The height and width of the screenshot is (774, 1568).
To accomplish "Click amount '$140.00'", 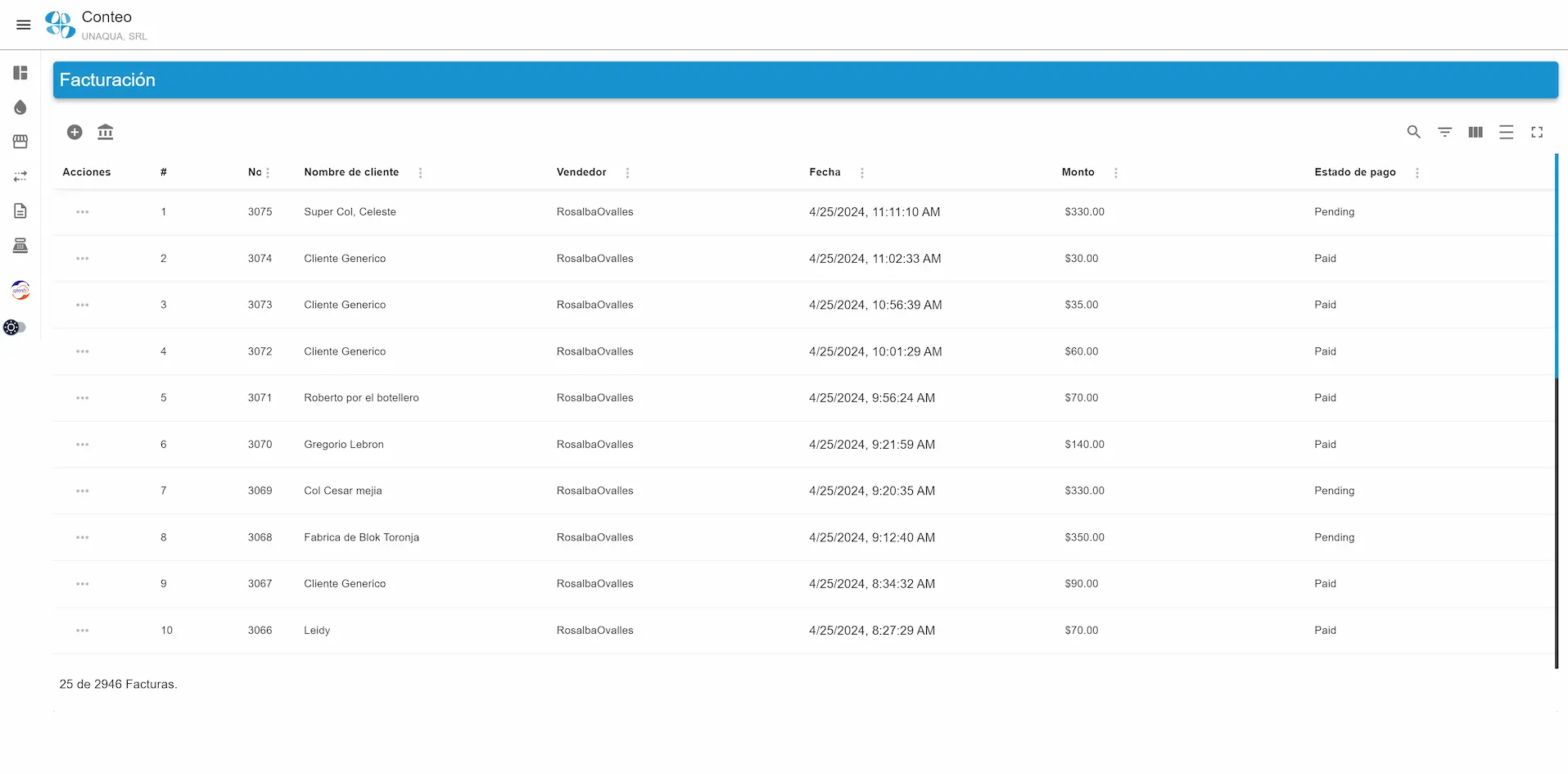I will coord(1084,445).
